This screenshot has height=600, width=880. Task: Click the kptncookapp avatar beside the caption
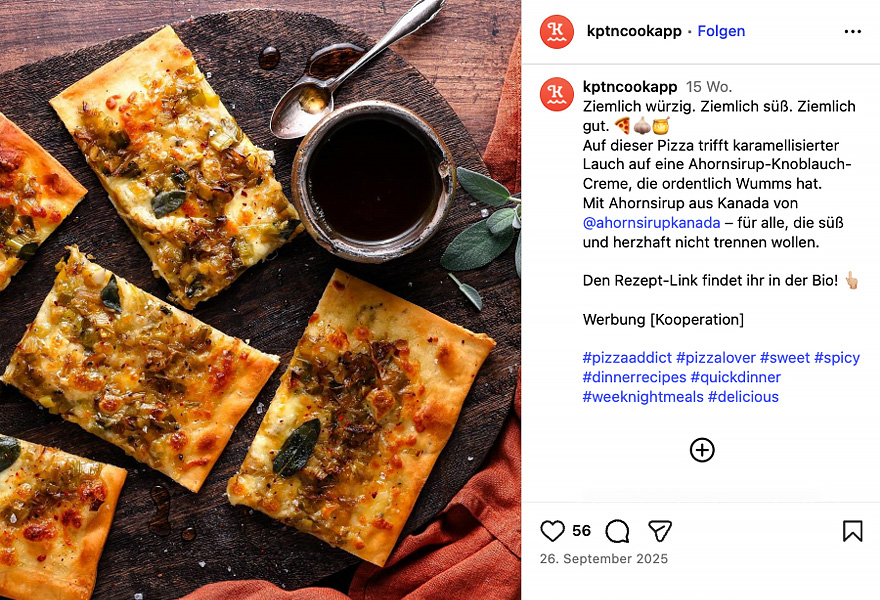pos(557,95)
